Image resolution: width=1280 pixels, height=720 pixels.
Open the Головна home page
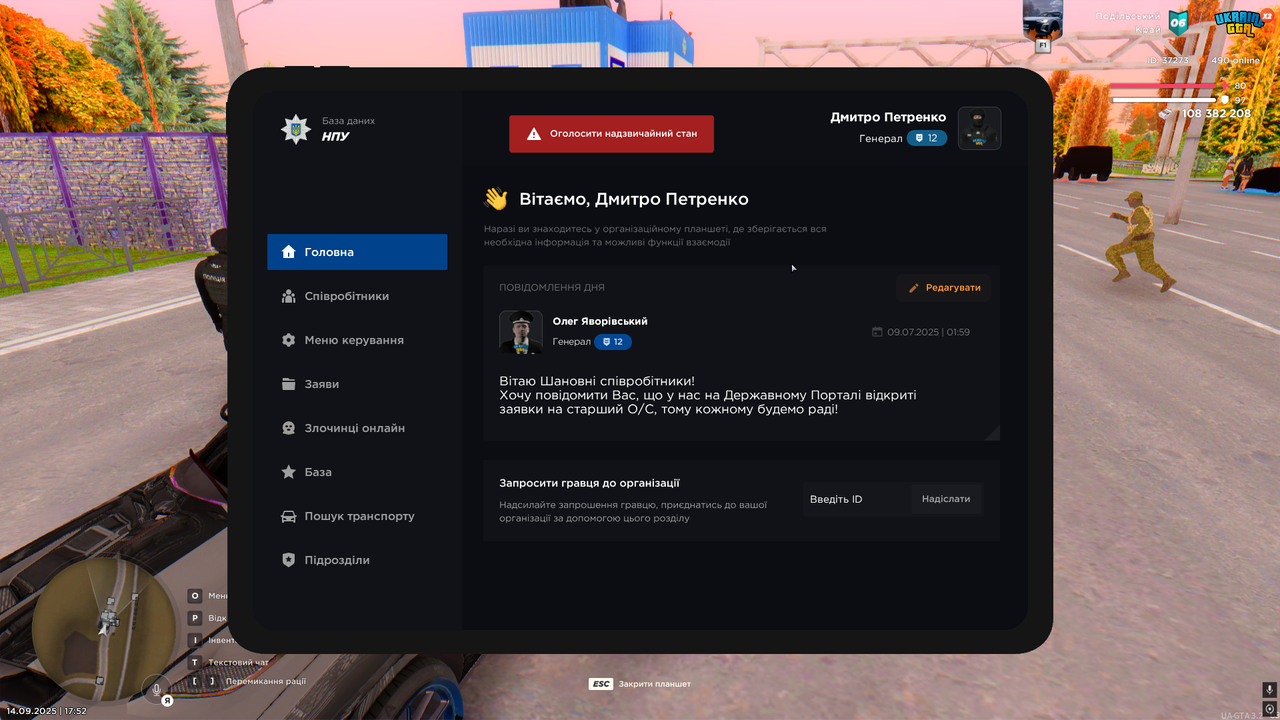point(357,252)
